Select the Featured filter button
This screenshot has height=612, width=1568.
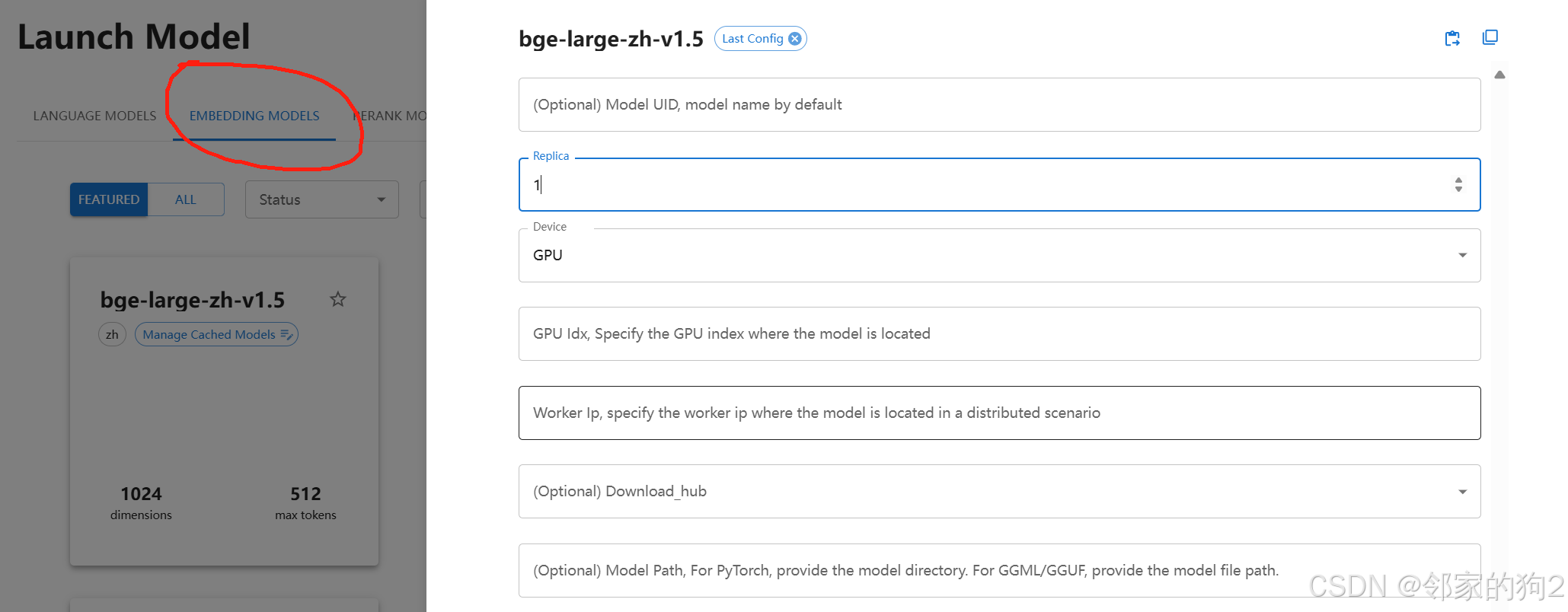[x=109, y=199]
